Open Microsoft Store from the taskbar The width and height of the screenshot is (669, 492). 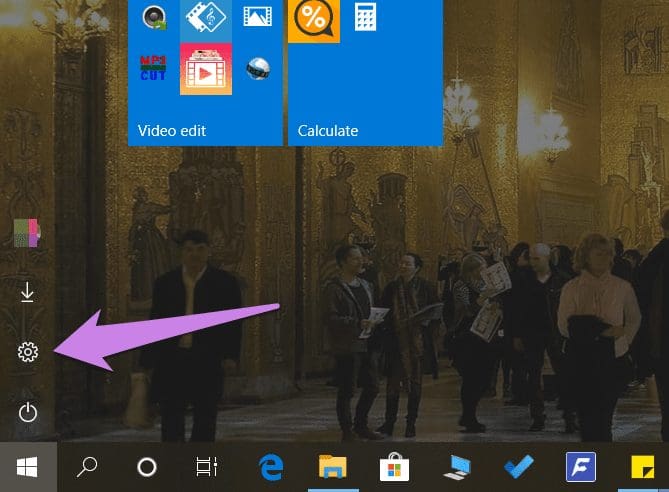point(394,467)
